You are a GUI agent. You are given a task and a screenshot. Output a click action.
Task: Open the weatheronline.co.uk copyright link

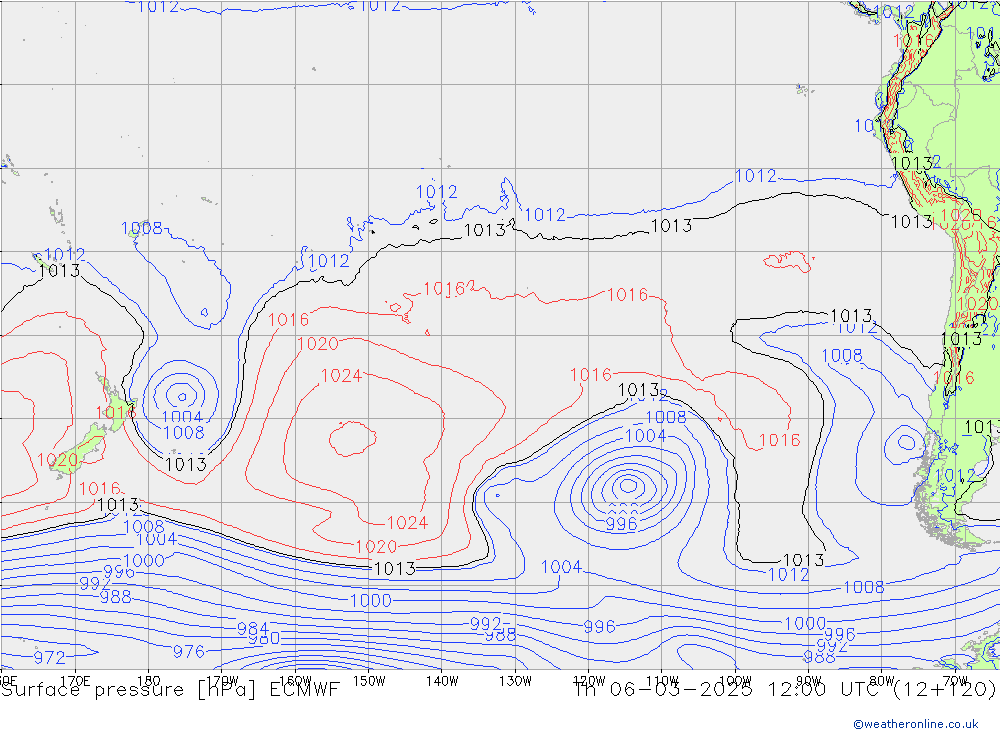click(916, 724)
